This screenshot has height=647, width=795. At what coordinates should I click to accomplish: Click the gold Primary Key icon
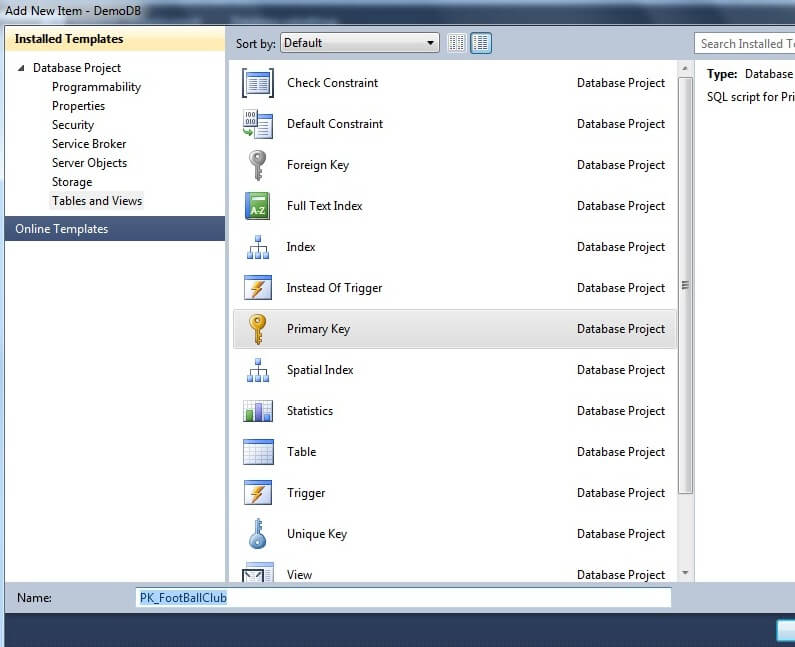tap(258, 329)
